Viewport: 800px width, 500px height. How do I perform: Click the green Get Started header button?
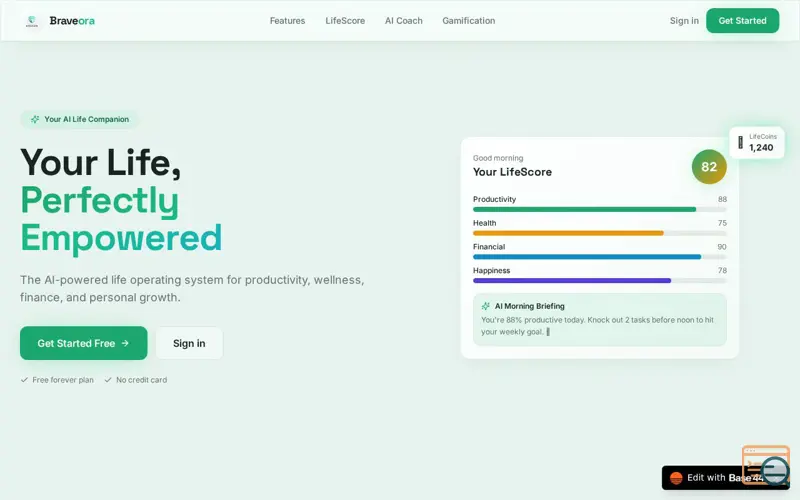point(742,21)
